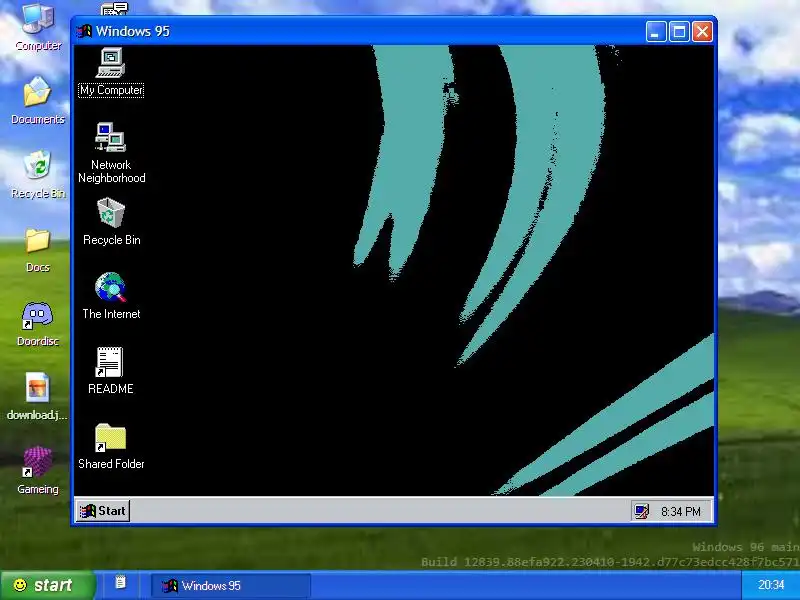
Task: Click partially hidden icon above Windows 95 window
Action: (114, 9)
